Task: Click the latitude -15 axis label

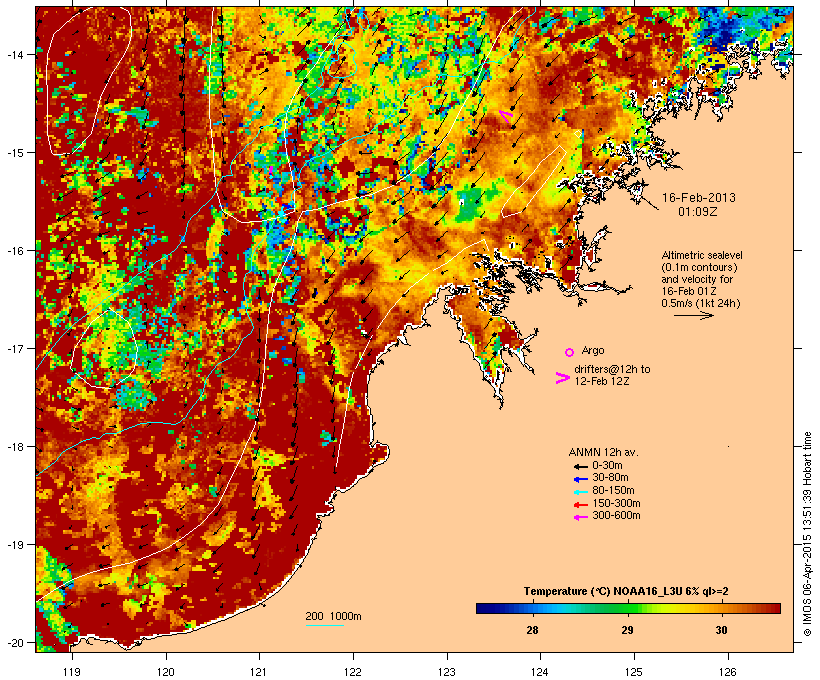Action: point(14,152)
